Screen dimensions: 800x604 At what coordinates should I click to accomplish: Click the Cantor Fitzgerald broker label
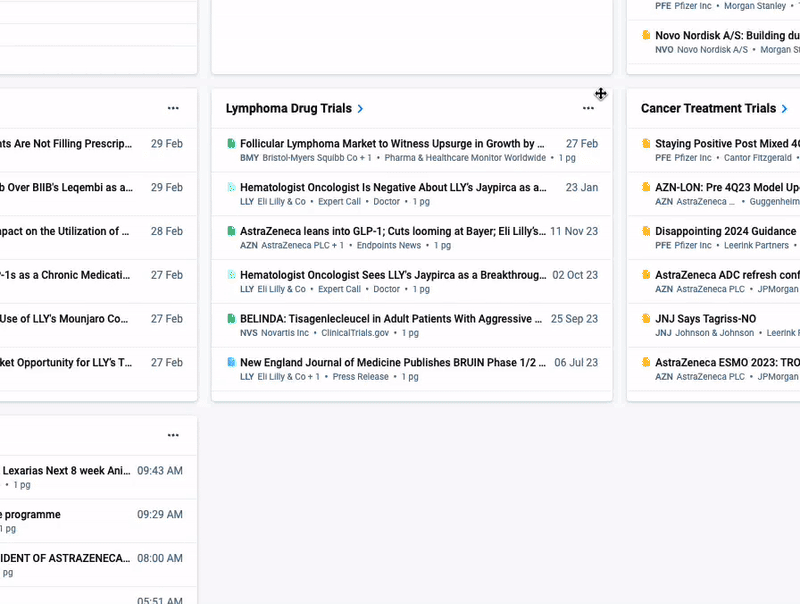click(x=758, y=158)
